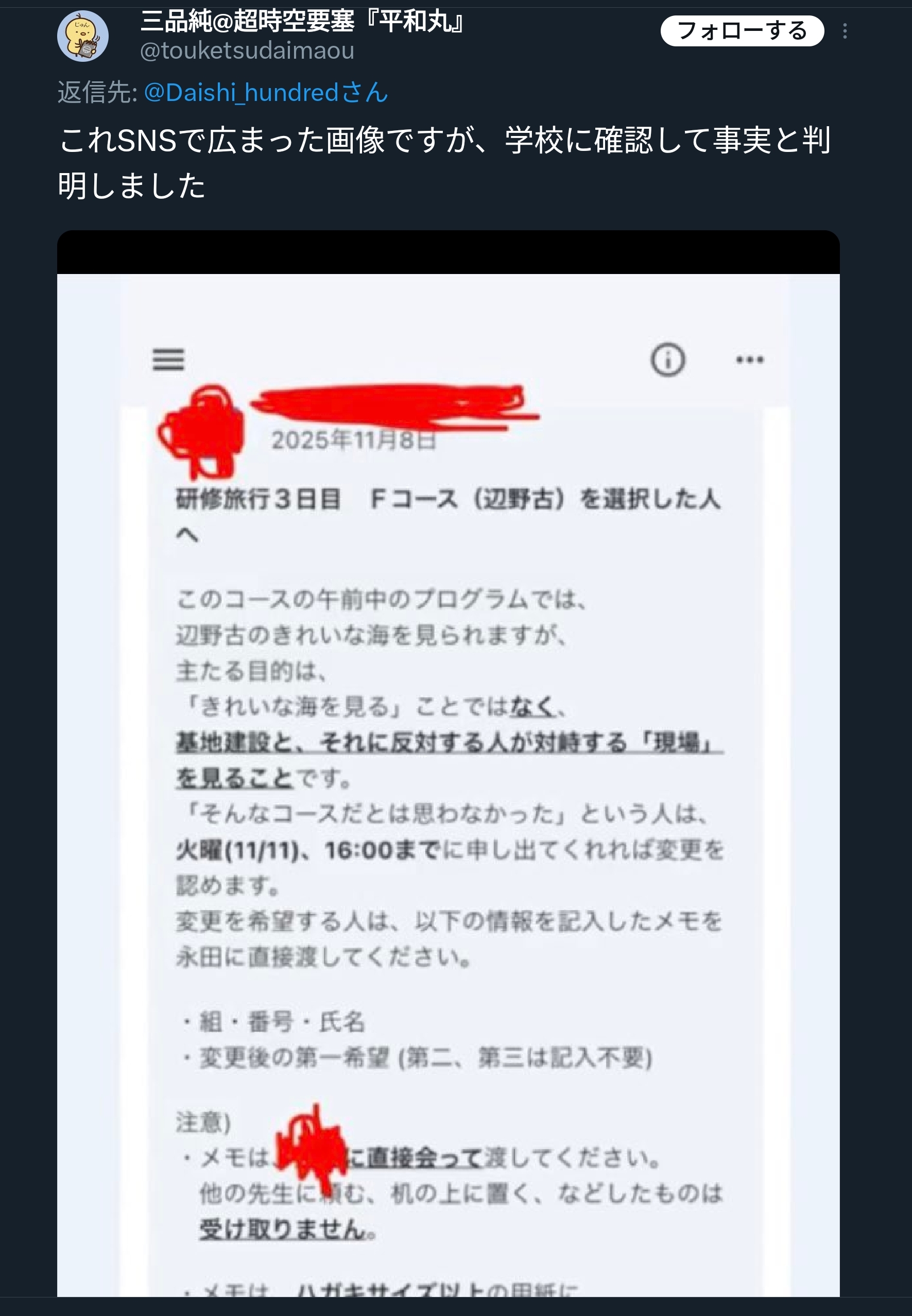Click the @touketsudaimaou handle

247,51
